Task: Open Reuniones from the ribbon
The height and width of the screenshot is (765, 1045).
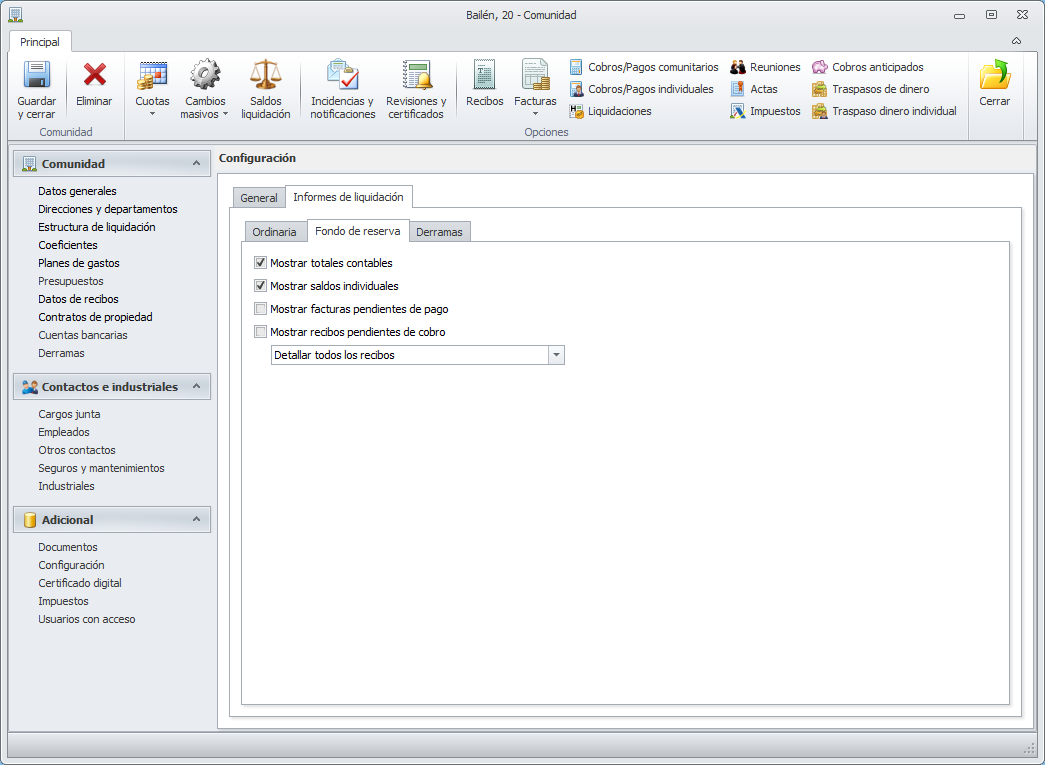Action: (x=765, y=67)
